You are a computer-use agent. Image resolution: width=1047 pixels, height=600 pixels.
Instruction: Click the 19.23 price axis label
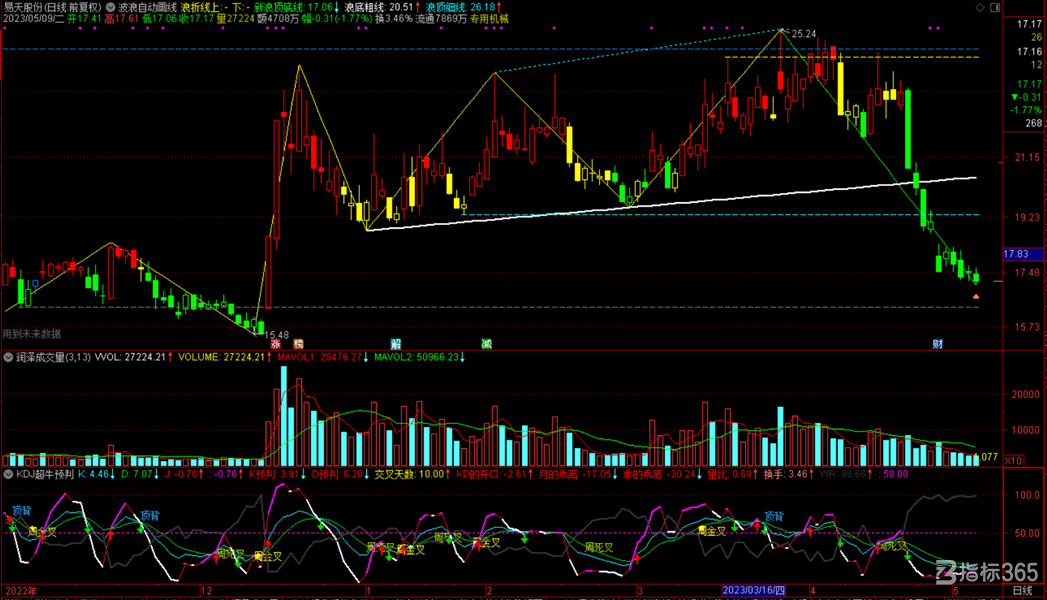pyautogui.click(x=1028, y=218)
